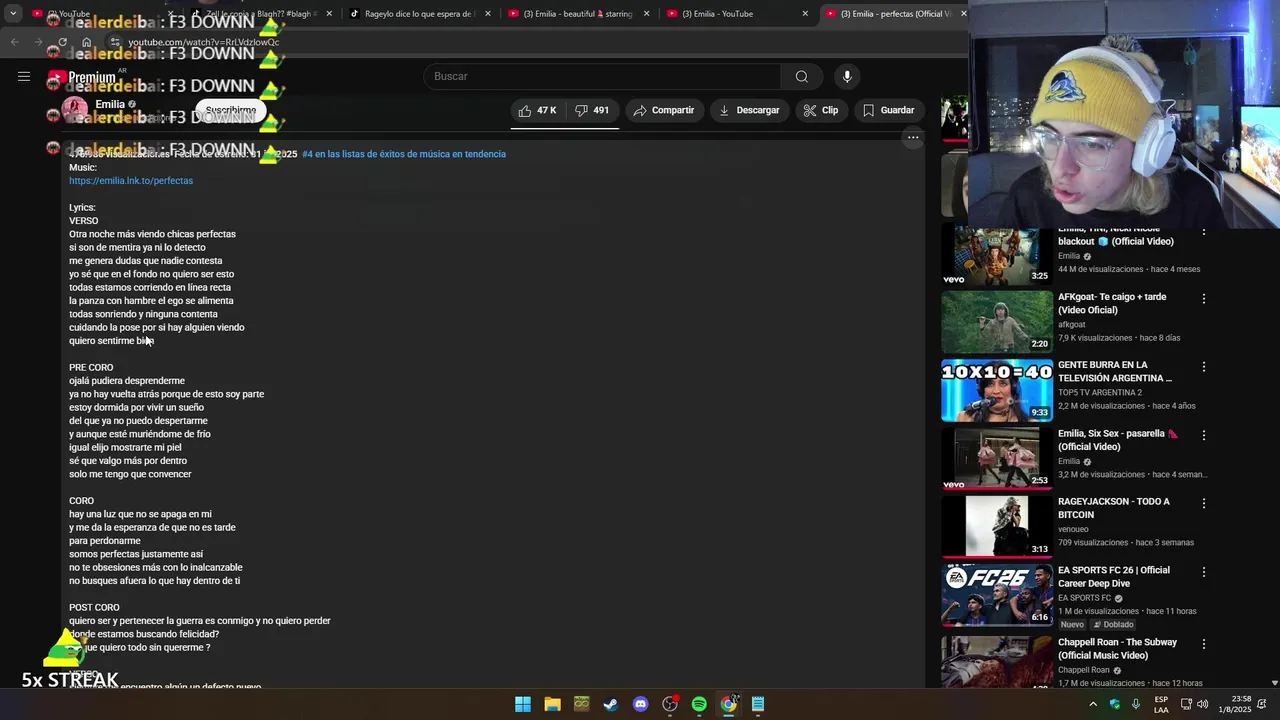Open TOP5 TV ARGENTINA 2 channel name
The width and height of the screenshot is (1280, 720).
[x=1100, y=393]
